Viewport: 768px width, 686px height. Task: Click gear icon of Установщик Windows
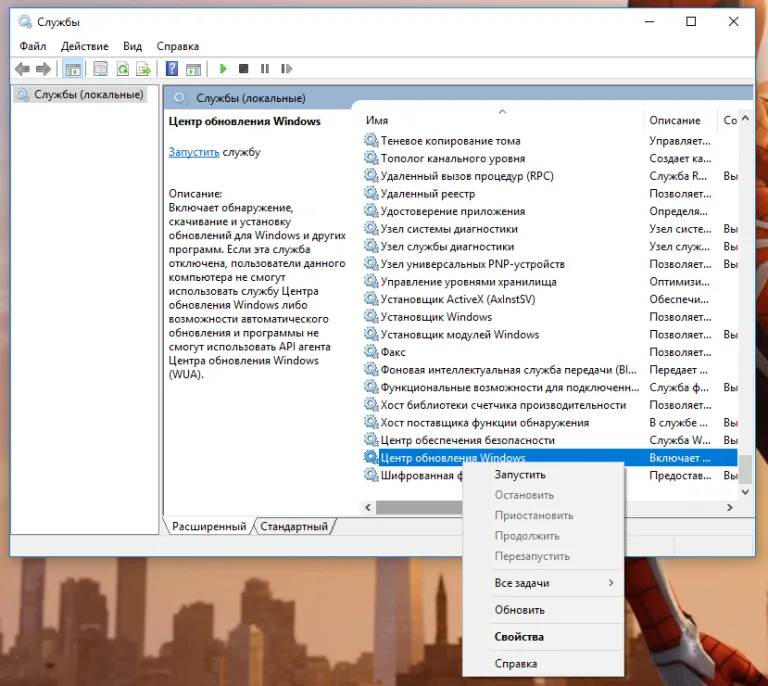371,316
